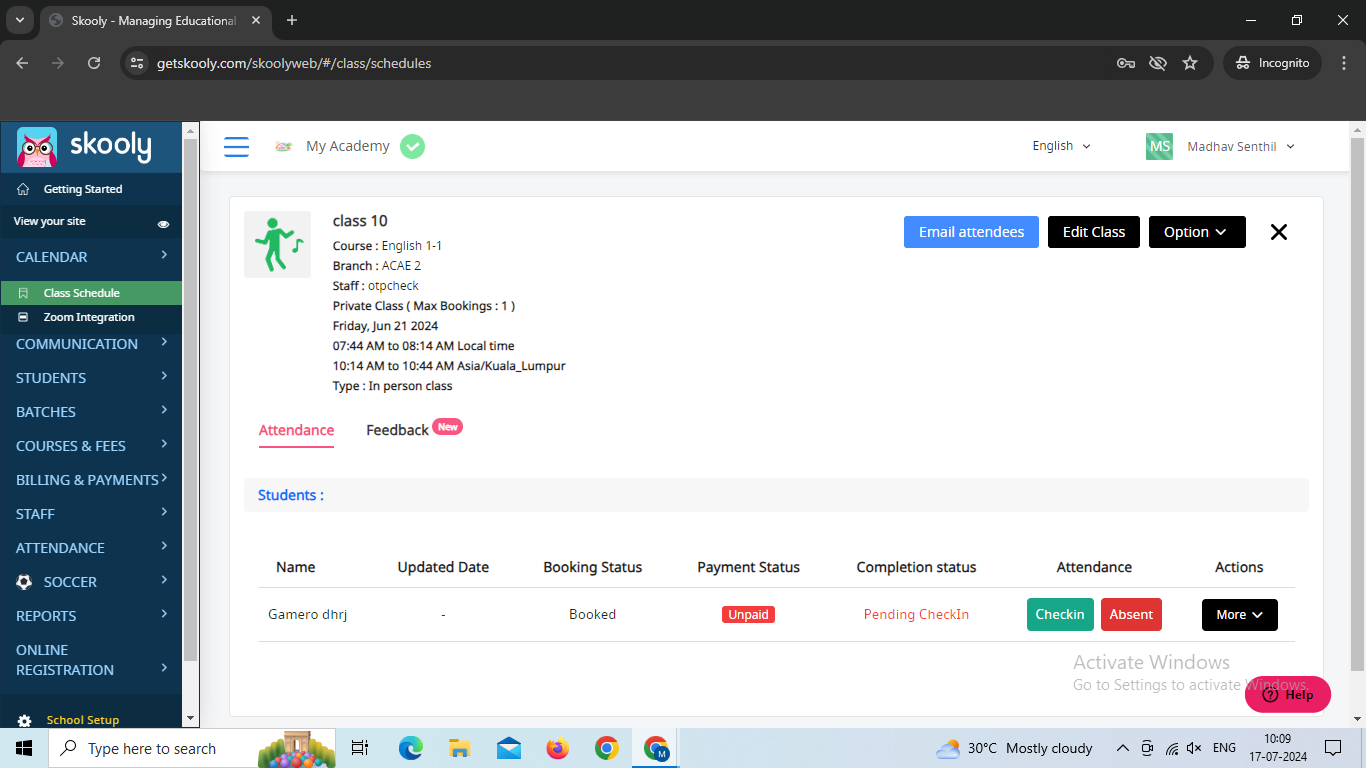Screen dimensions: 1366x768
Task: Click the Help button
Action: pyautogui.click(x=1288, y=695)
